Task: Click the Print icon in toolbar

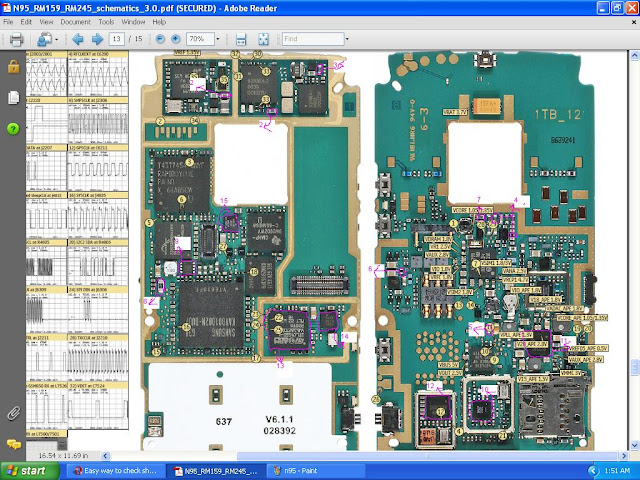Action: coord(16,39)
